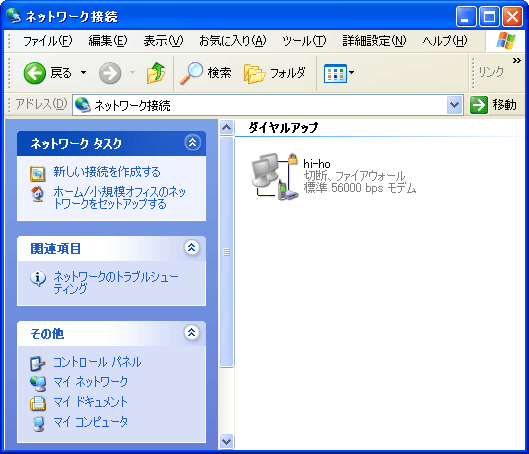
Task: Click the new connection wizard icon
Action: [x=37, y=173]
